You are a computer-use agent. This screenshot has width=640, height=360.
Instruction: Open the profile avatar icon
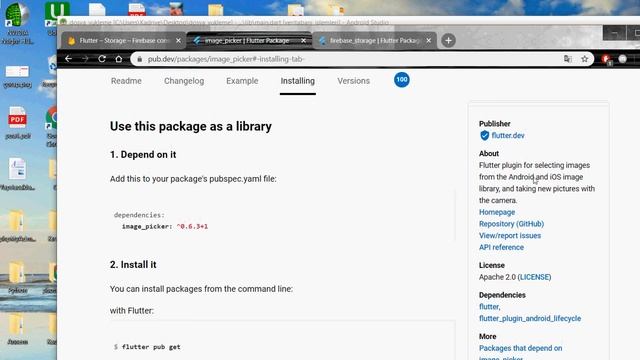[x=622, y=59]
